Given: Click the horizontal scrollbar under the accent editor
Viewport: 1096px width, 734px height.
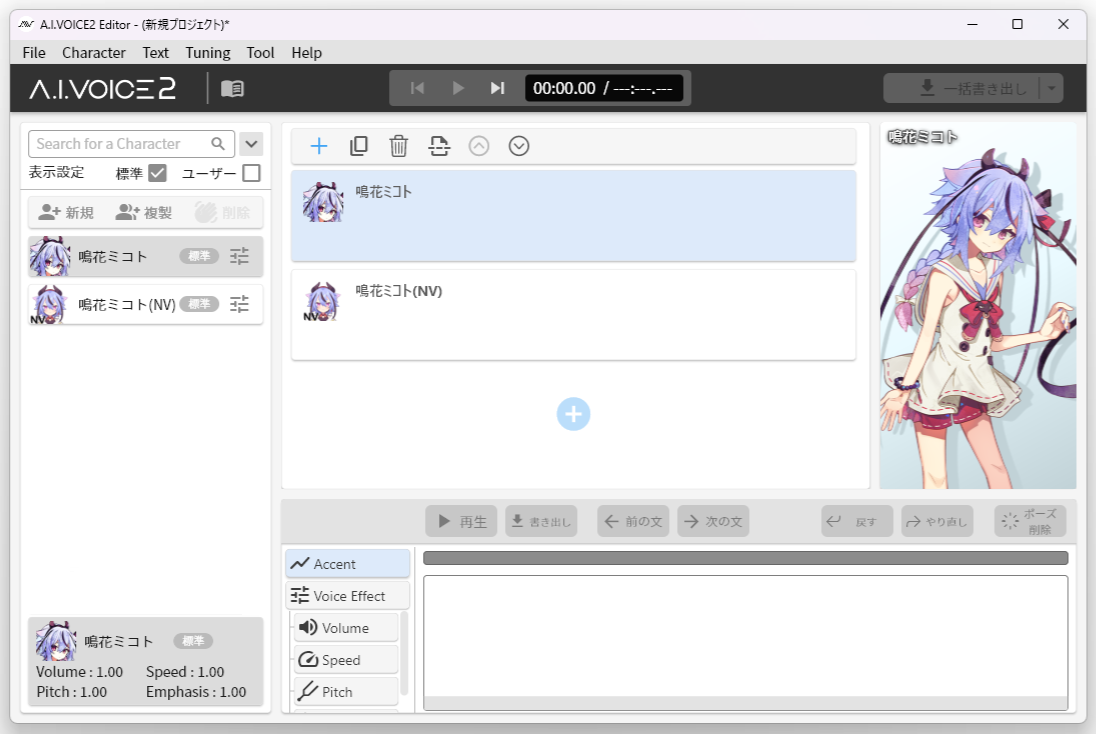Looking at the screenshot, I should (x=745, y=703).
